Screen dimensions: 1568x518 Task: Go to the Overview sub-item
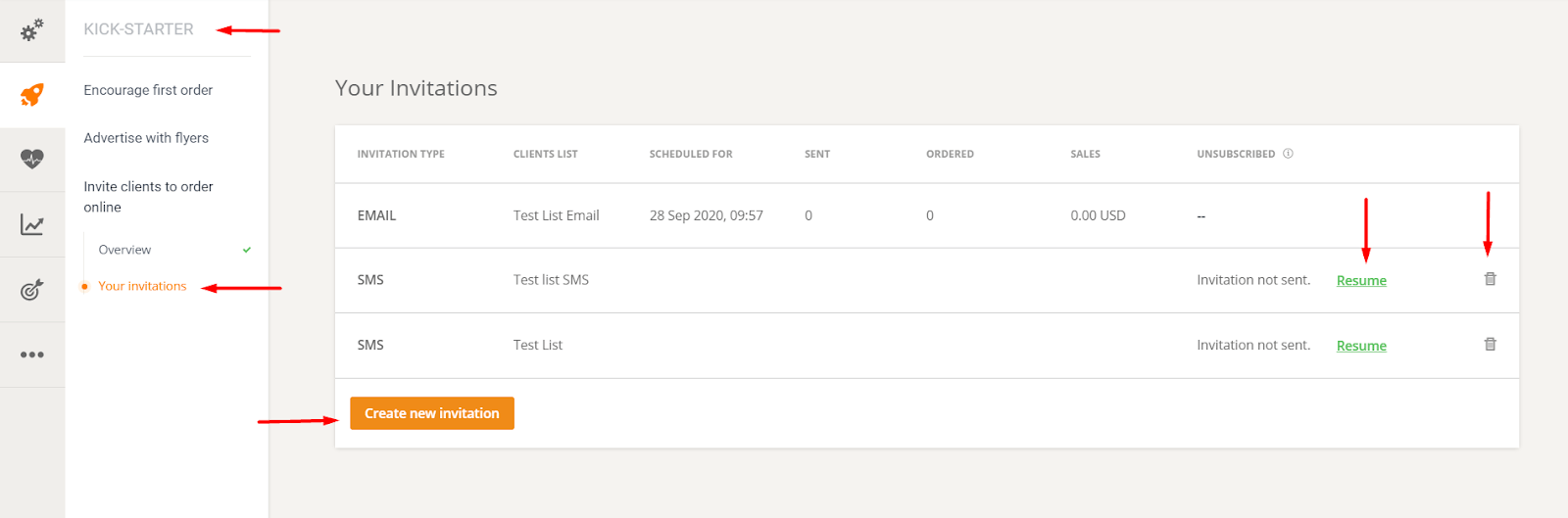tap(124, 250)
